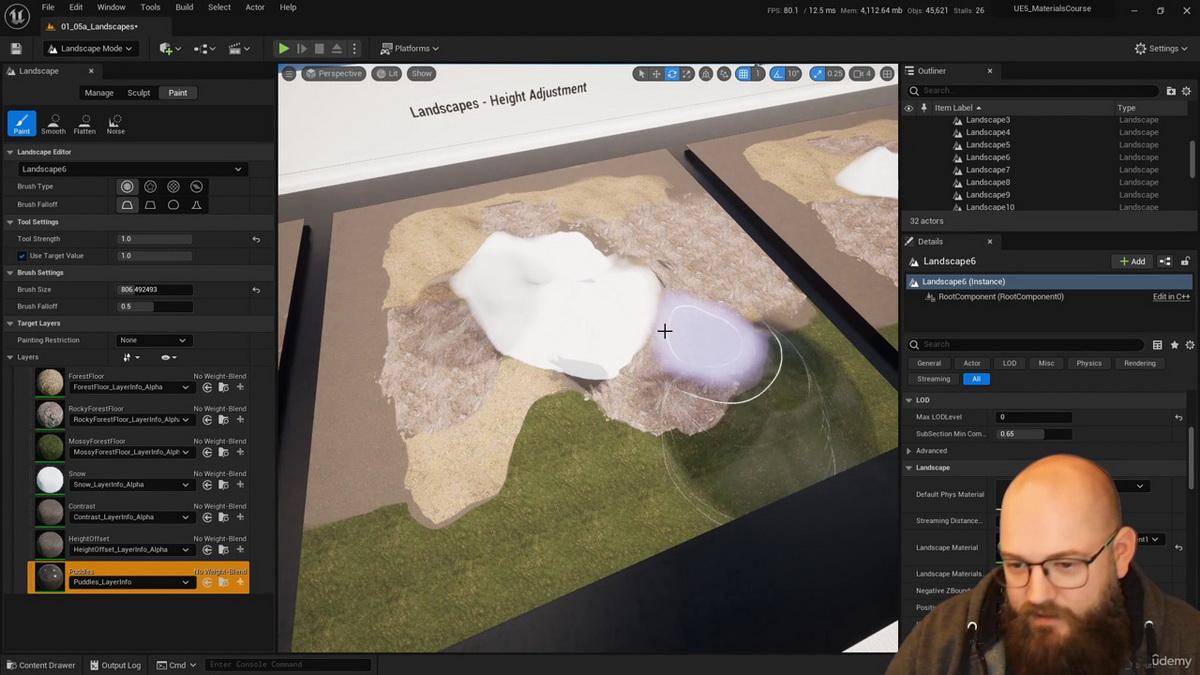This screenshot has width=1200, height=675.
Task: Select the Smooth landscape tool
Action: click(53, 123)
